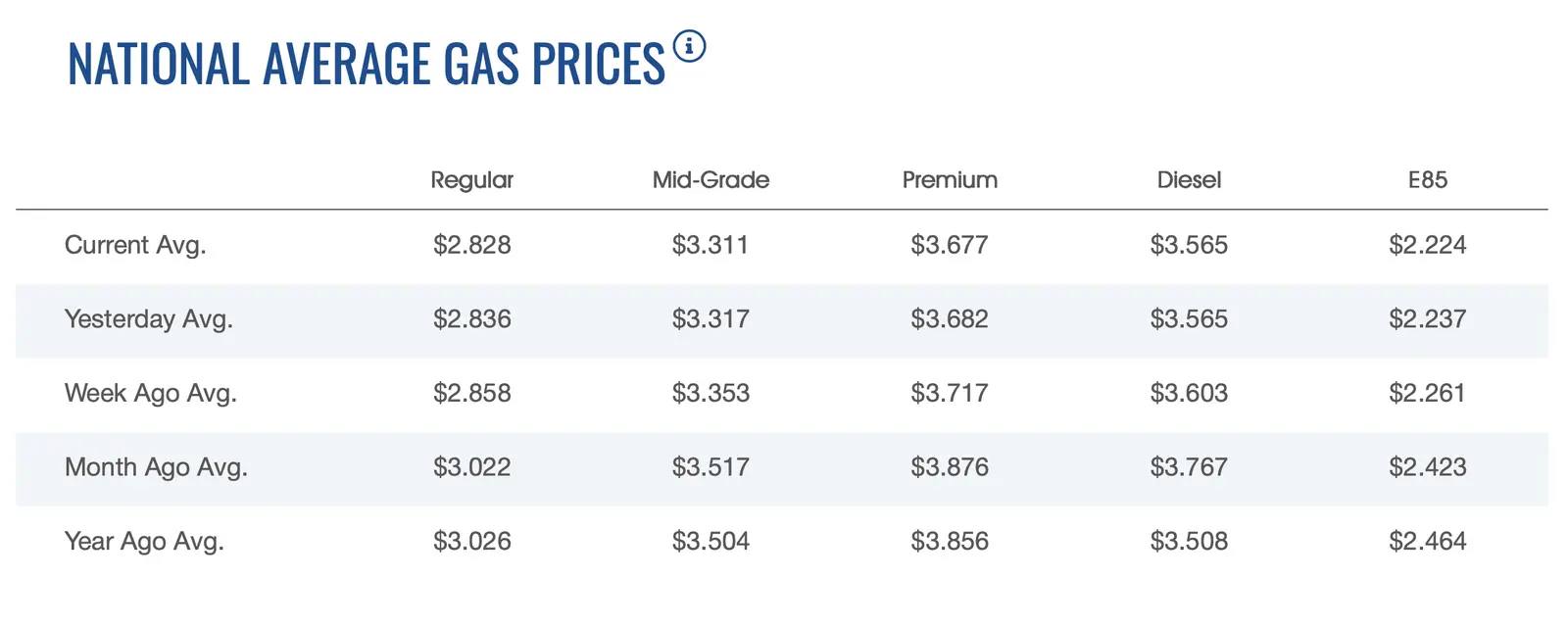Click the Current Avg. row label

[x=135, y=245]
